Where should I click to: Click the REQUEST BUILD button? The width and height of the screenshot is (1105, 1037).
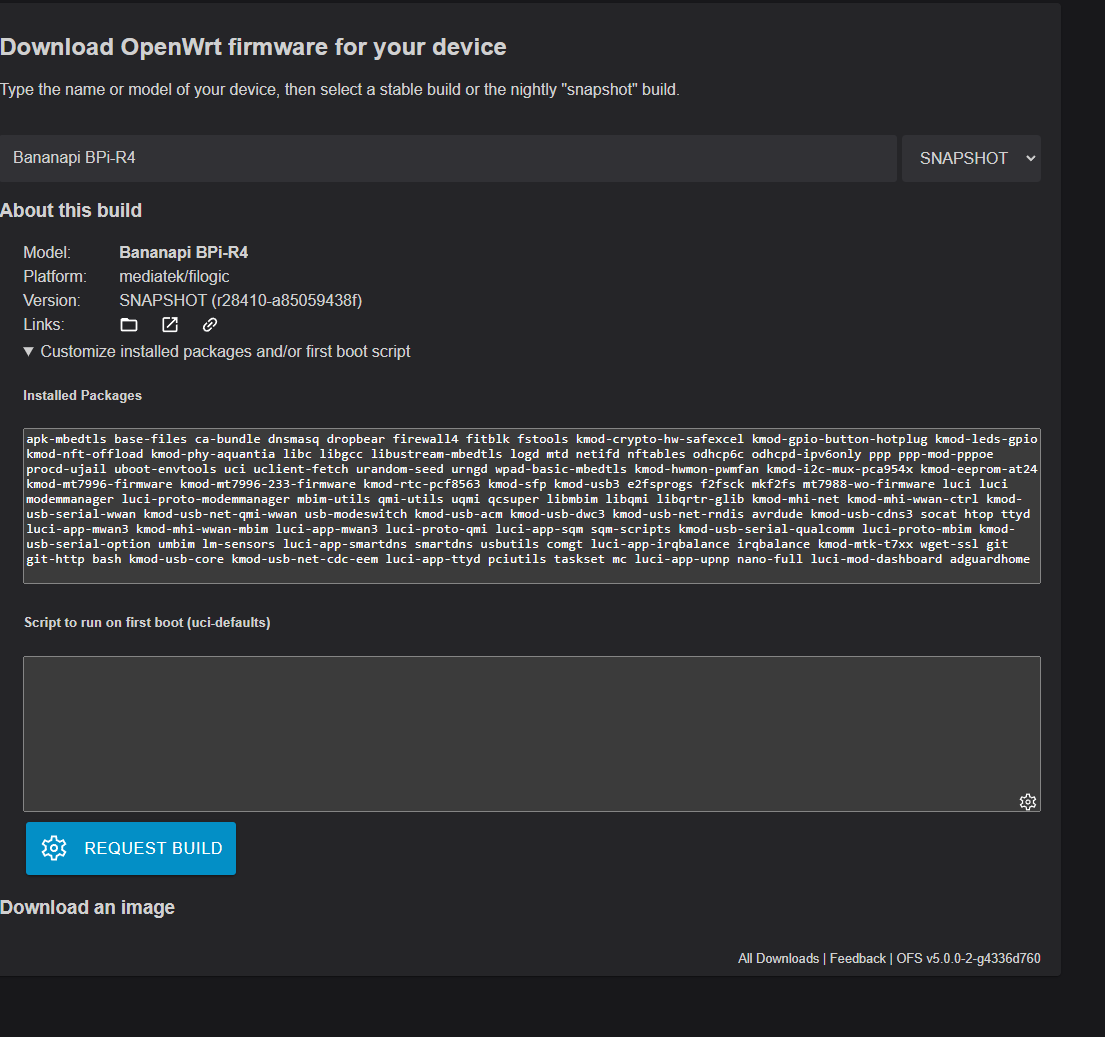(x=131, y=848)
